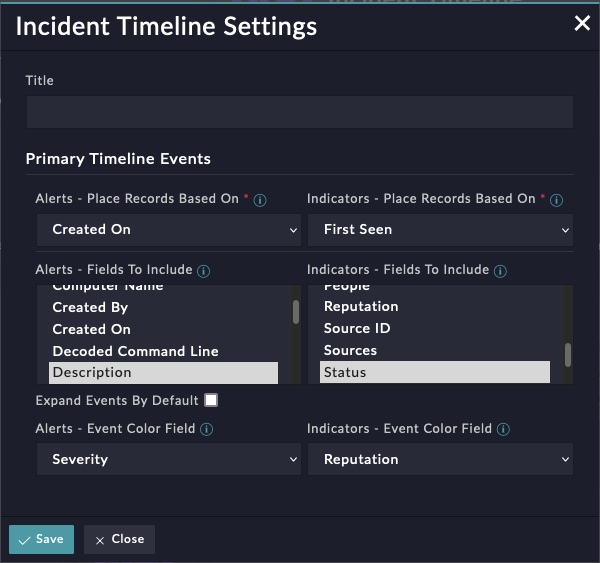Screen dimensions: 600x563
Task: Select Source ID in indicators fields list
Action: tap(357, 329)
